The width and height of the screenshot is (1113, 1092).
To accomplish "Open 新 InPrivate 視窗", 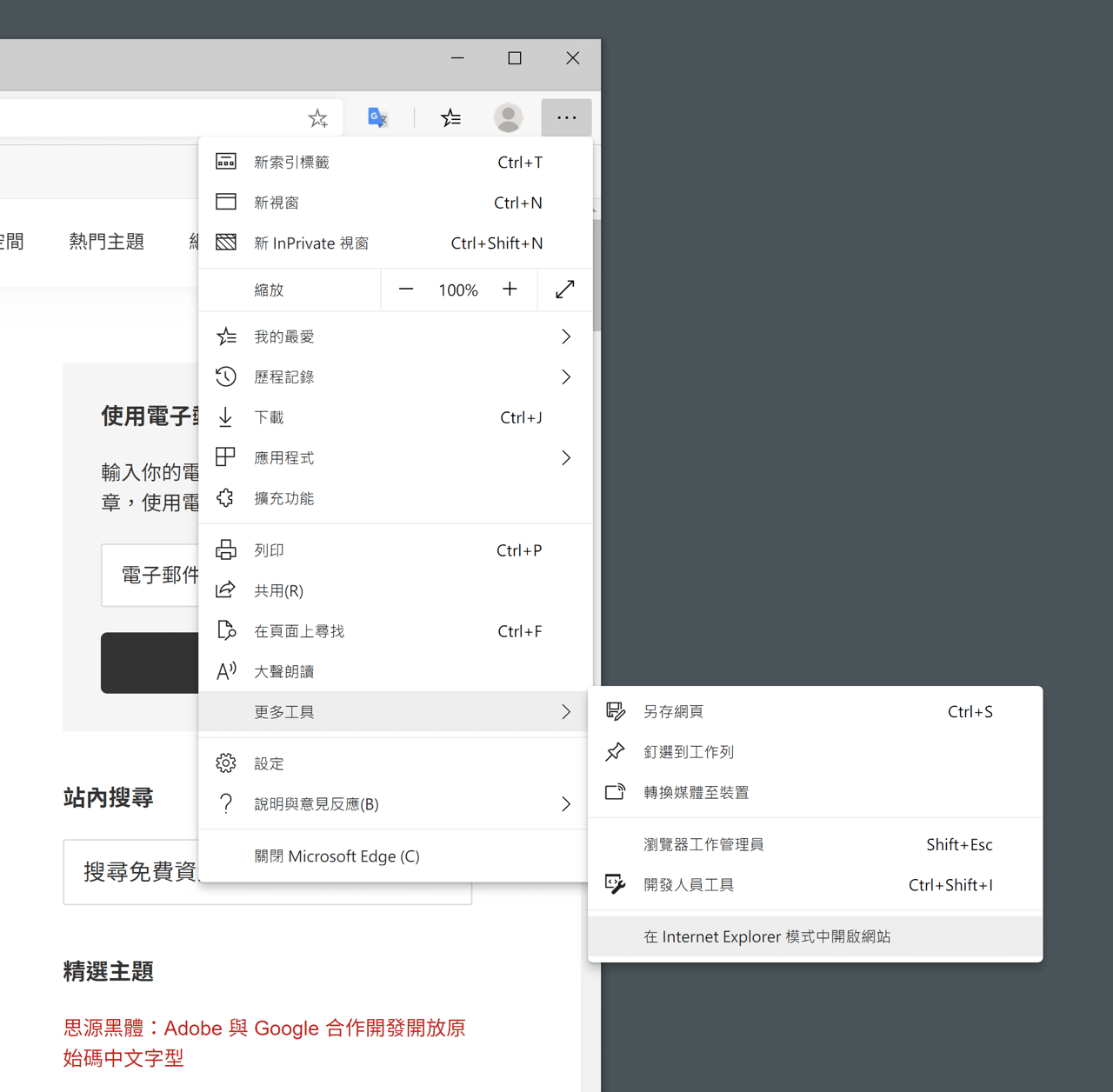I will click(396, 243).
